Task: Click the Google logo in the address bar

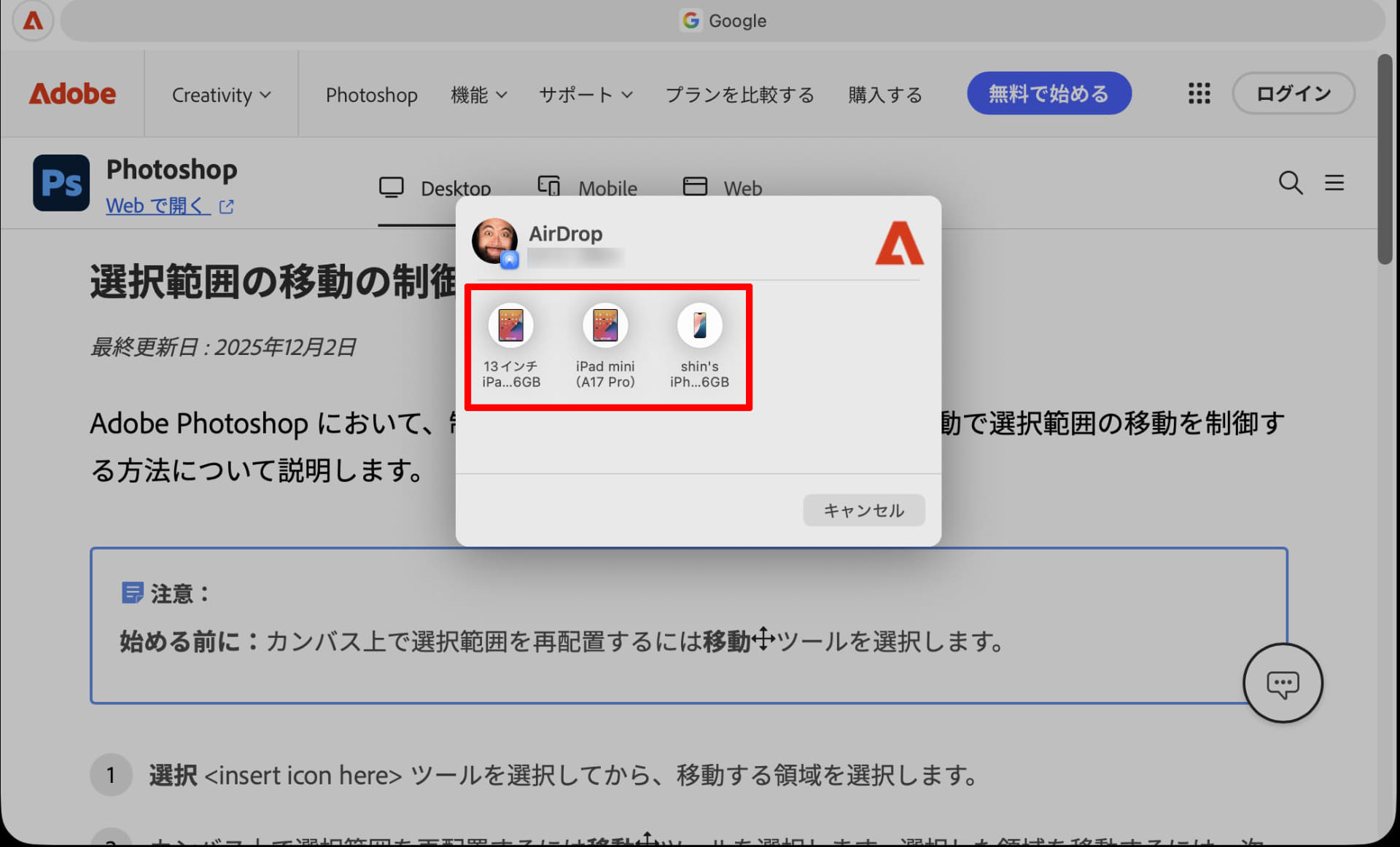Action: click(691, 20)
